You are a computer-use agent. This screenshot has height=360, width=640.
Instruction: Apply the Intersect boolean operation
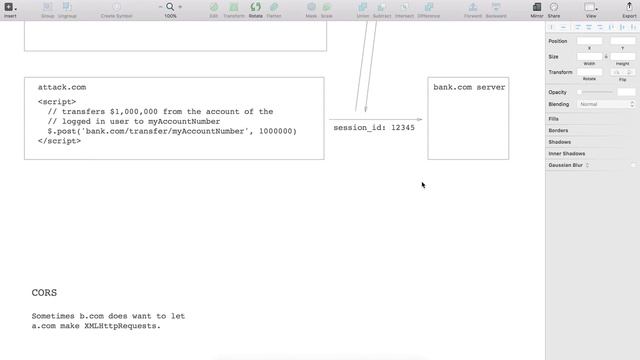[404, 7]
